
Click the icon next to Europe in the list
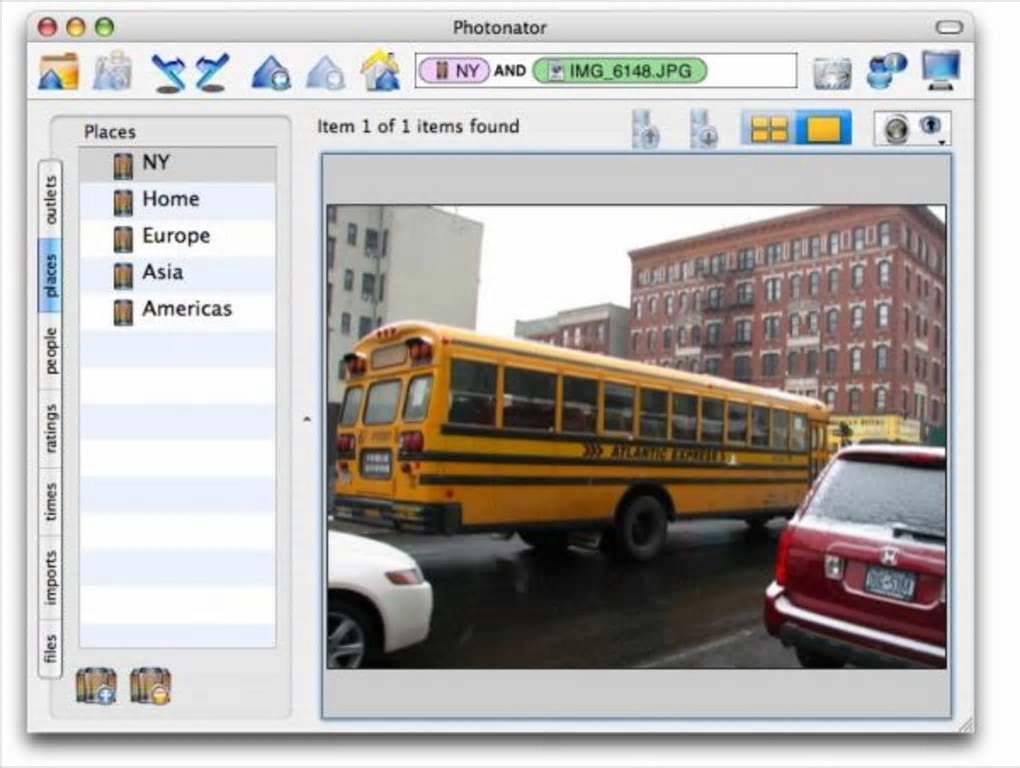(123, 239)
